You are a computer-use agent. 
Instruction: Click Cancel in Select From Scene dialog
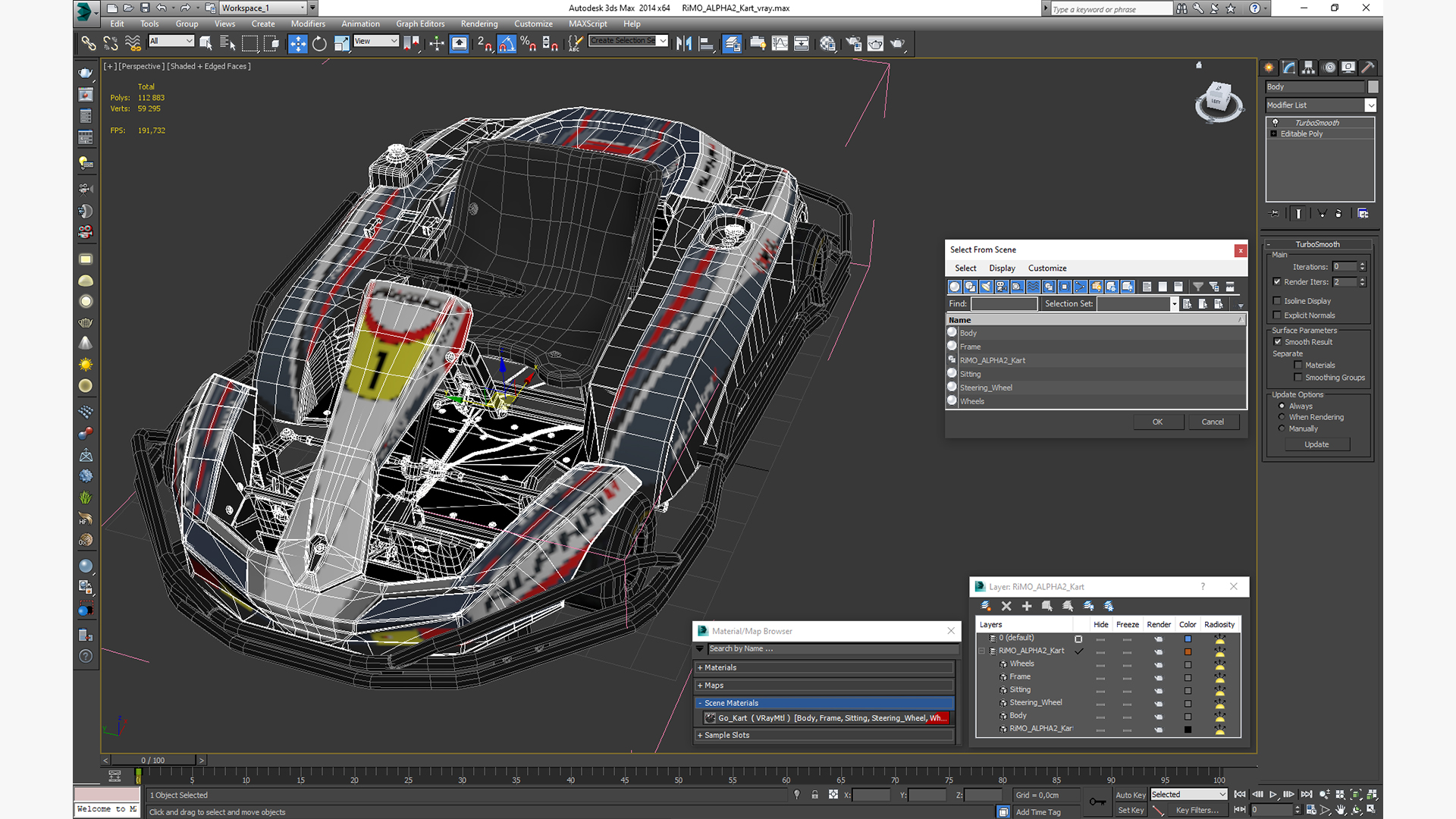click(x=1213, y=422)
